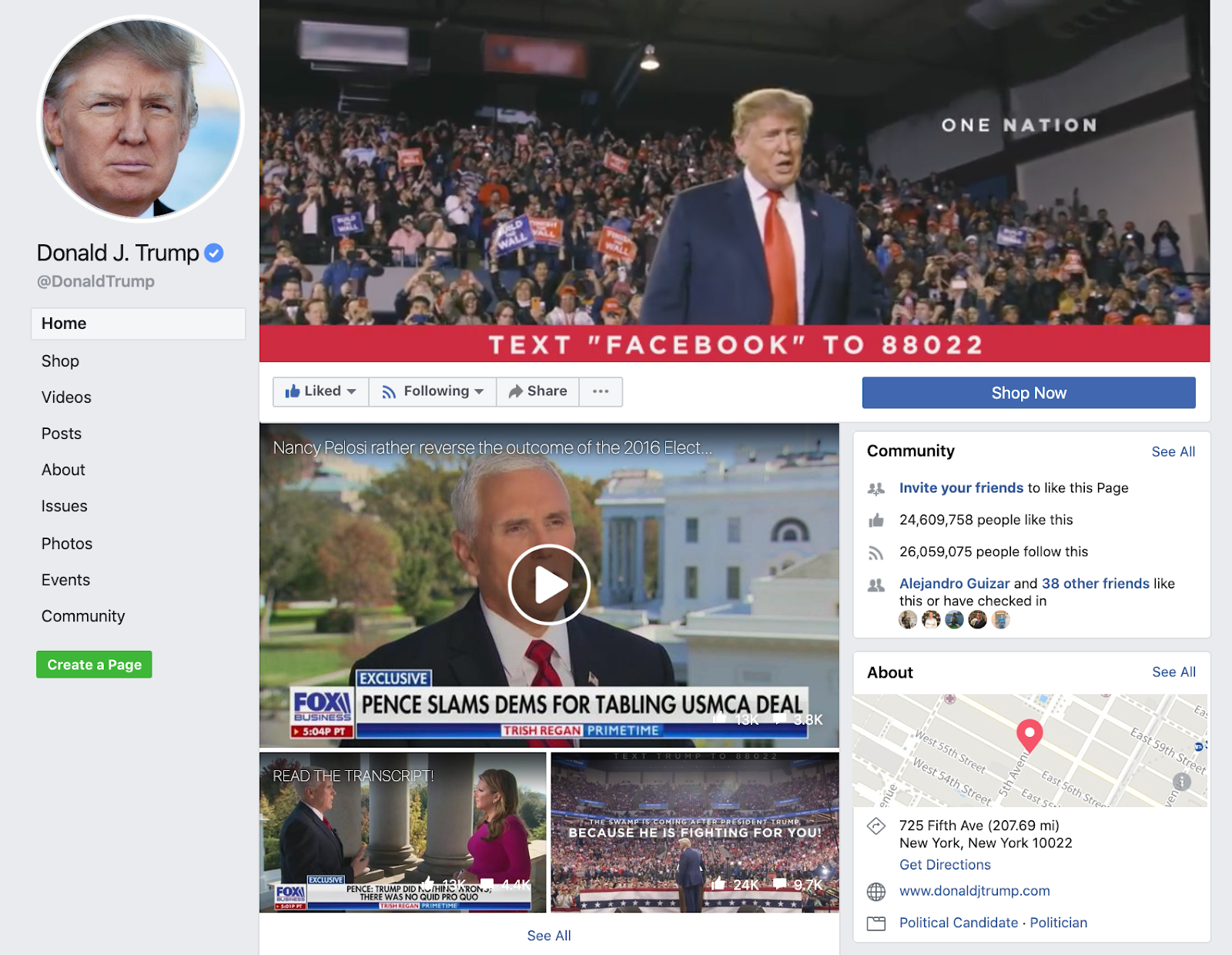Click the Political Candidate category link
The image size is (1232, 955).
(959, 923)
